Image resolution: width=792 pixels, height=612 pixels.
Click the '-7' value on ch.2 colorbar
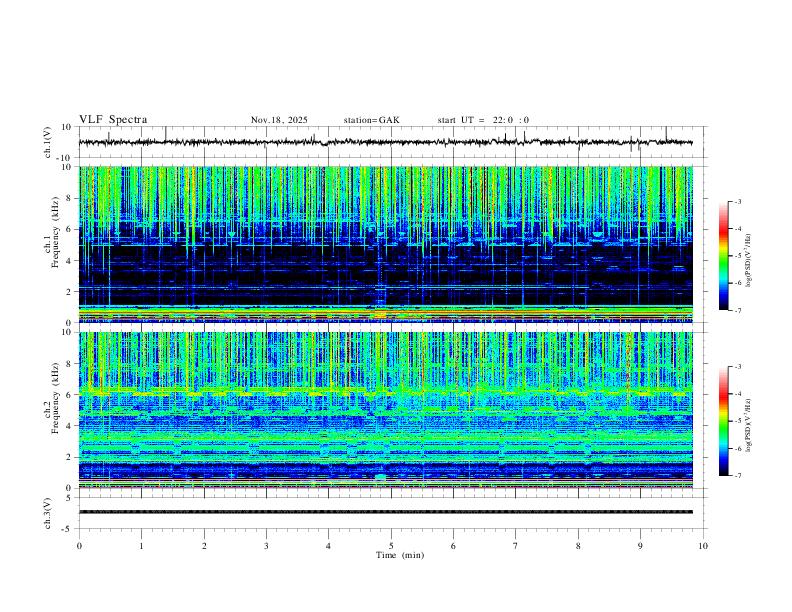pos(738,476)
